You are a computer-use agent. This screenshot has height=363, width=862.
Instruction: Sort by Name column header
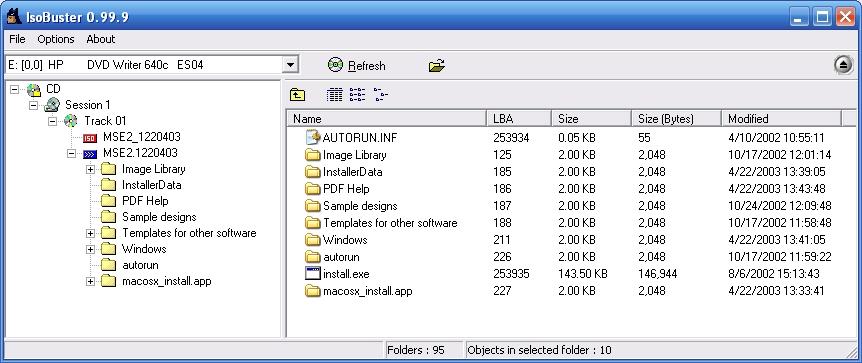coord(386,118)
